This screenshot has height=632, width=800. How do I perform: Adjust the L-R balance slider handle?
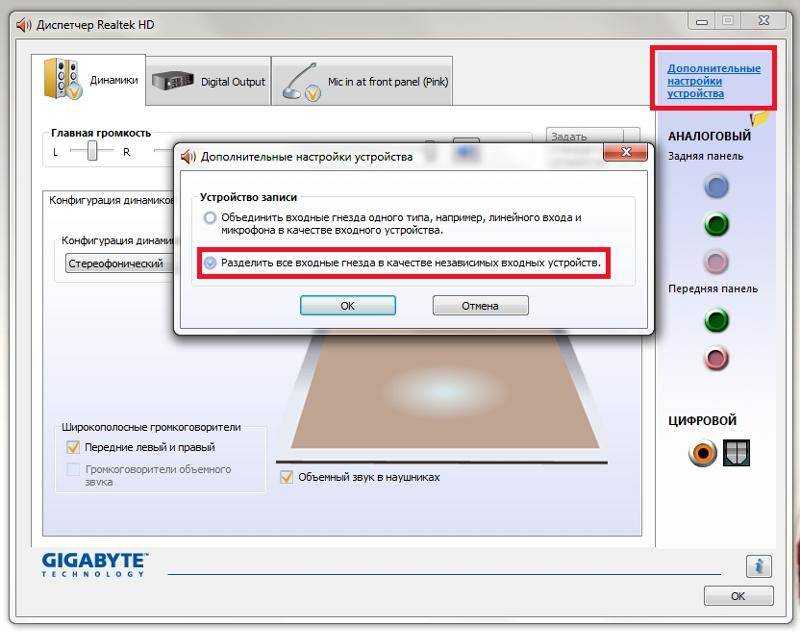pos(92,151)
